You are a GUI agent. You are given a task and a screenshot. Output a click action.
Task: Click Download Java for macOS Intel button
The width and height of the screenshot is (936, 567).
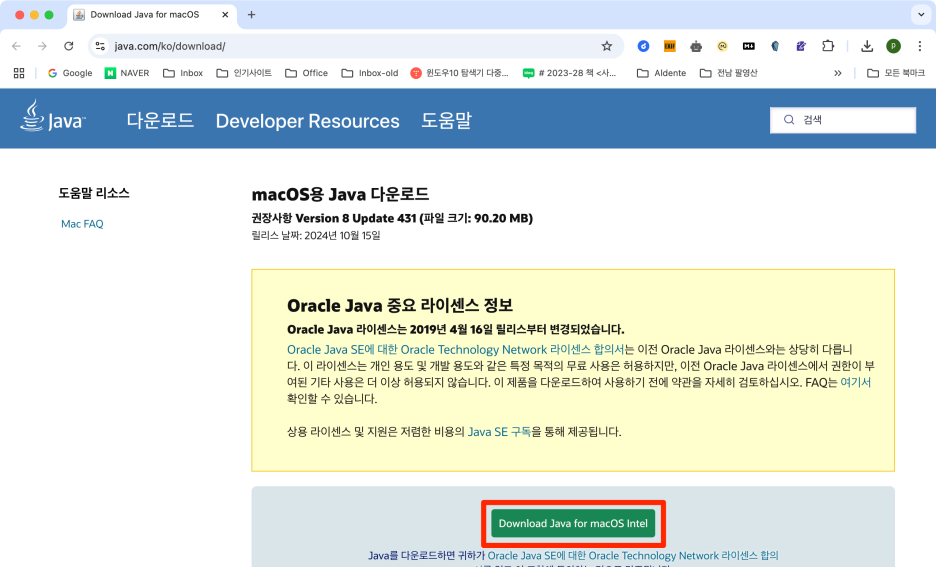(573, 523)
